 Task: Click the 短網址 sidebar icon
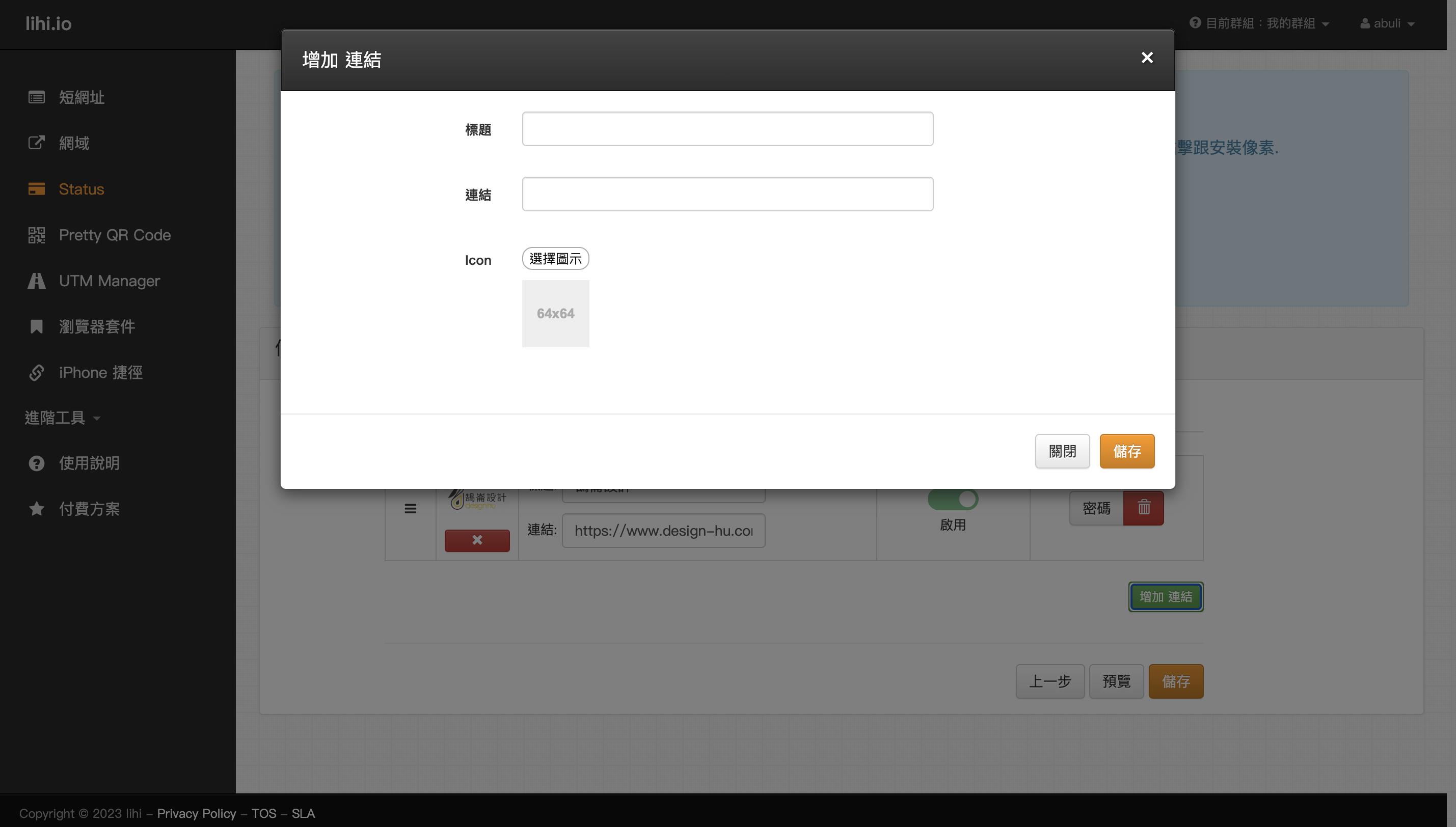click(36, 98)
